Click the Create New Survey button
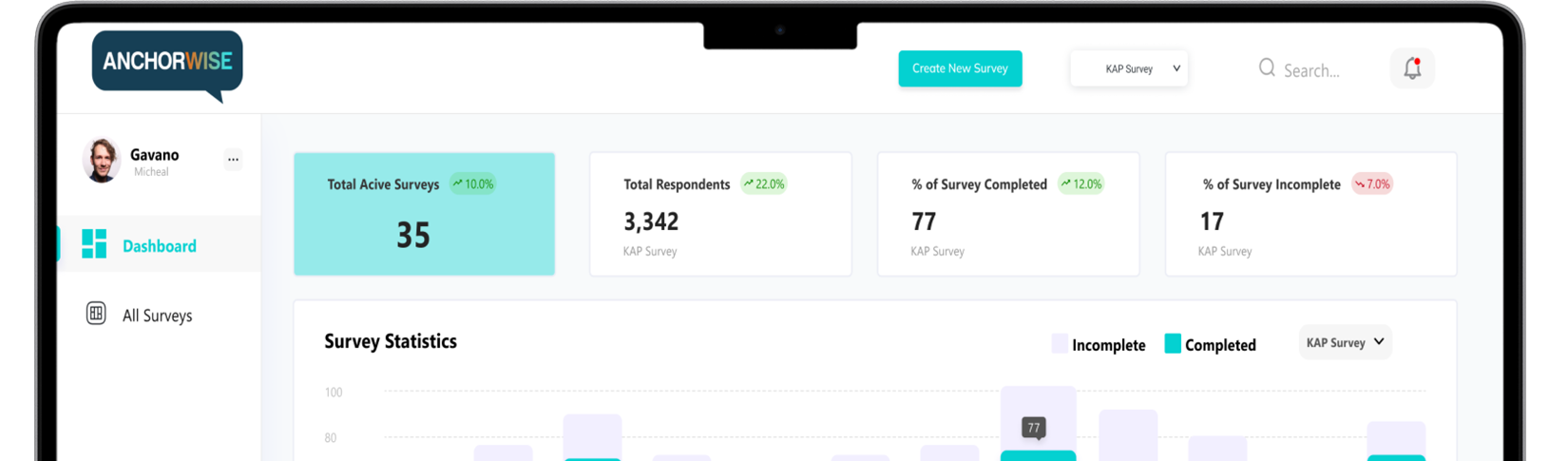This screenshot has height=461, width=1568. (960, 68)
